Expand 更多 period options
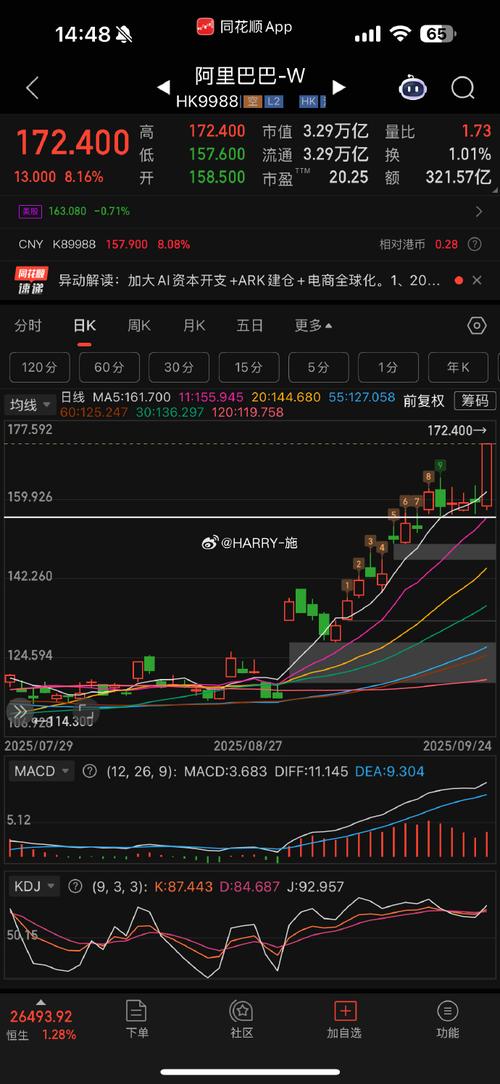Screen dimensions: 500x1084 click(x=313, y=326)
